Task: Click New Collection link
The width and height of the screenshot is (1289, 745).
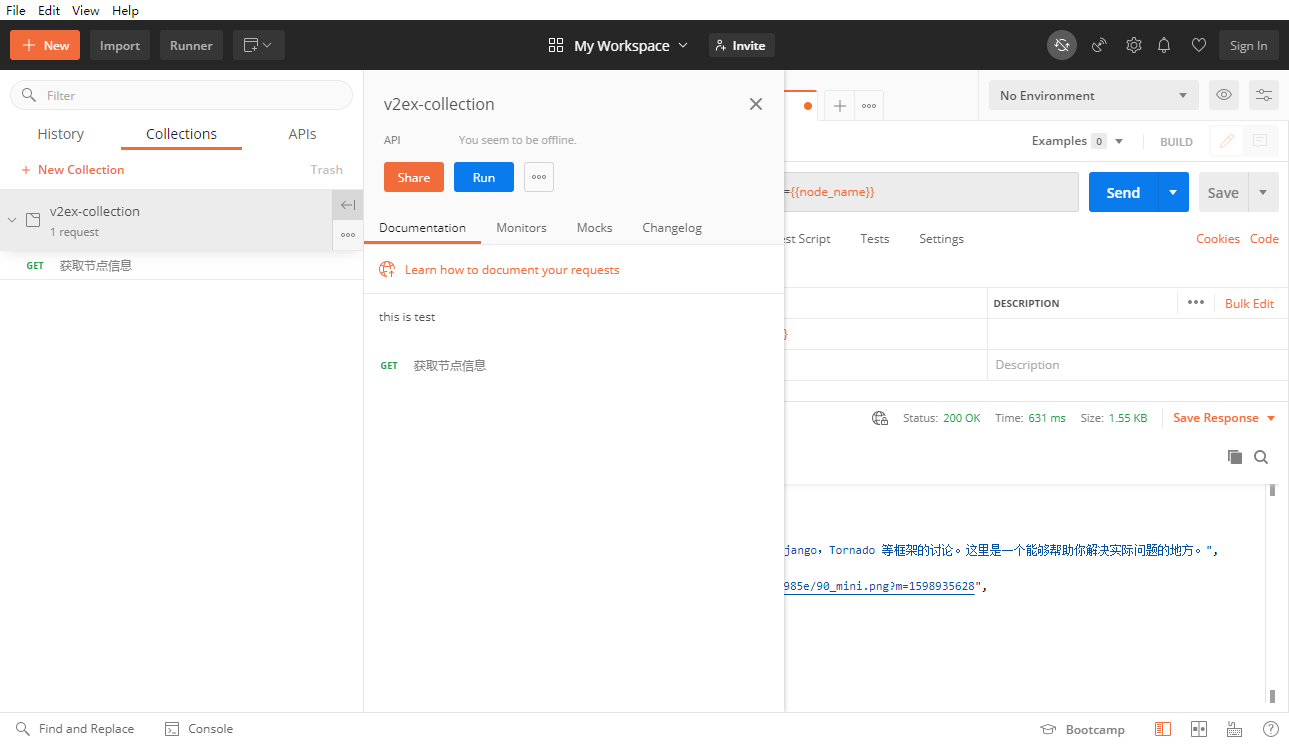Action: (x=73, y=170)
